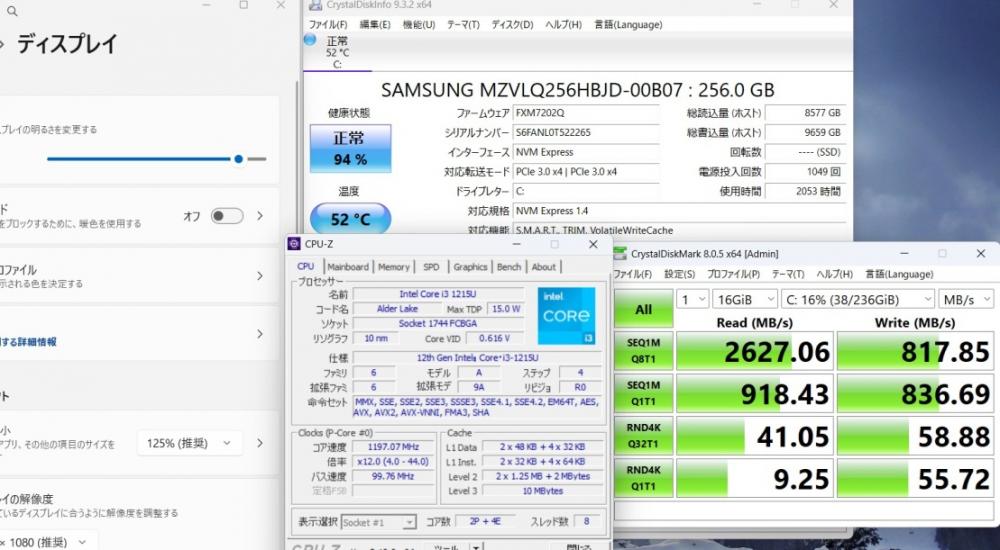Open 言語(Language) menu in CrystalDiskMark
This screenshot has height=550, width=1000.
tap(899, 274)
